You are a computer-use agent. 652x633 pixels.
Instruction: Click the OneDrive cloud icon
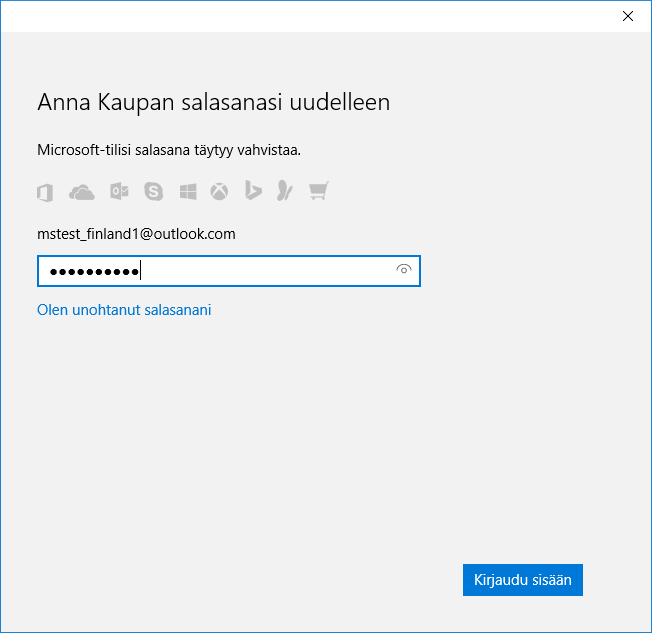click(81, 191)
